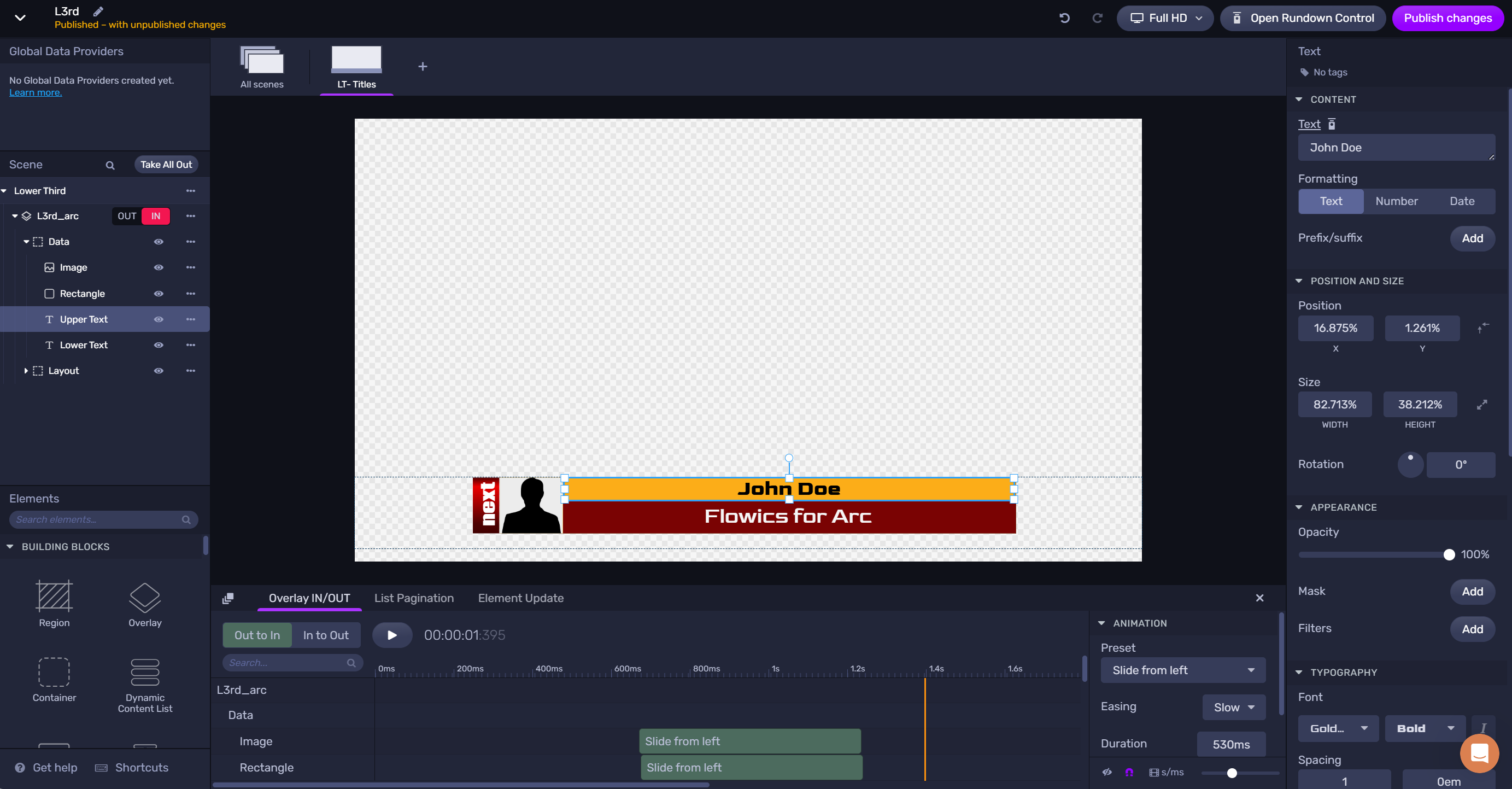The height and width of the screenshot is (789, 1512).
Task: Open the Slide from left preset dropdown
Action: (1183, 670)
